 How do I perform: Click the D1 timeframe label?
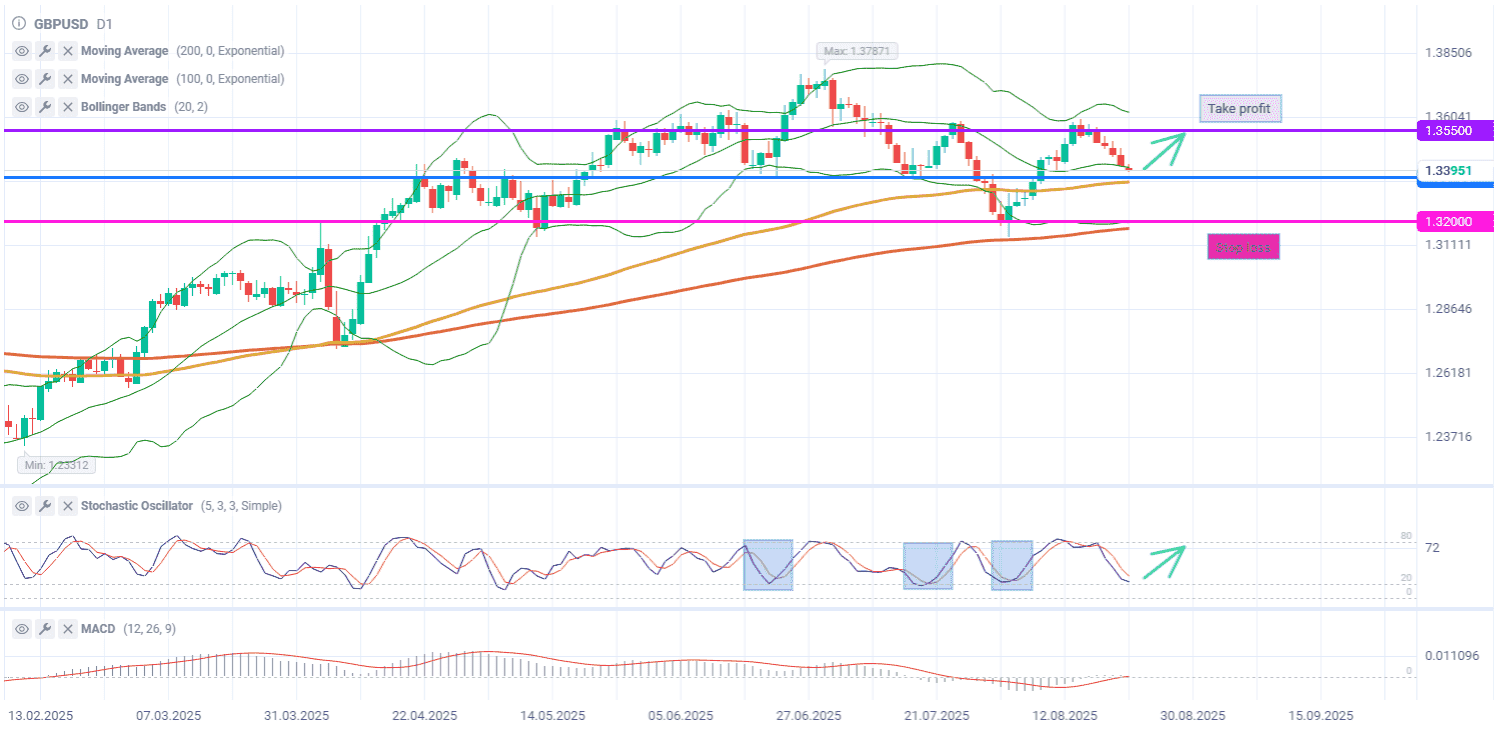tap(105, 22)
